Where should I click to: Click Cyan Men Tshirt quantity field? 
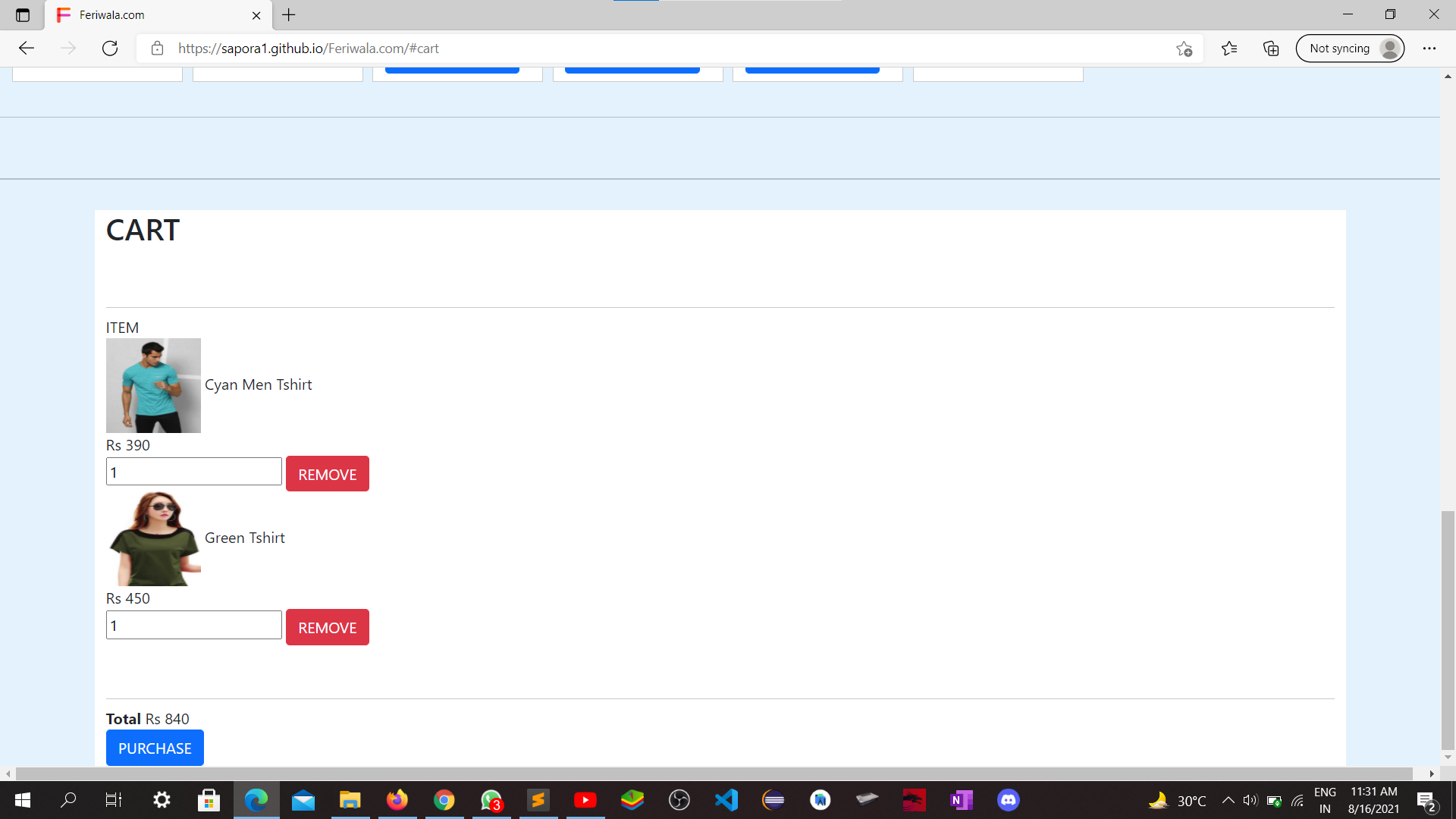(193, 472)
